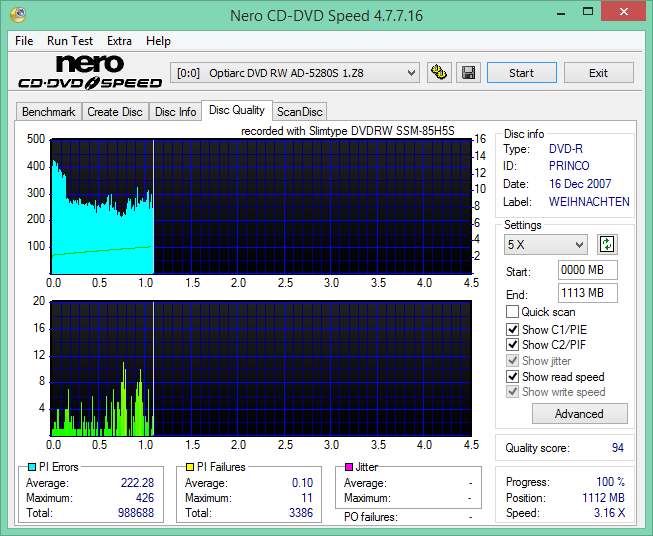Open the Run Test menu
Image resolution: width=653 pixels, height=536 pixels.
70,41
